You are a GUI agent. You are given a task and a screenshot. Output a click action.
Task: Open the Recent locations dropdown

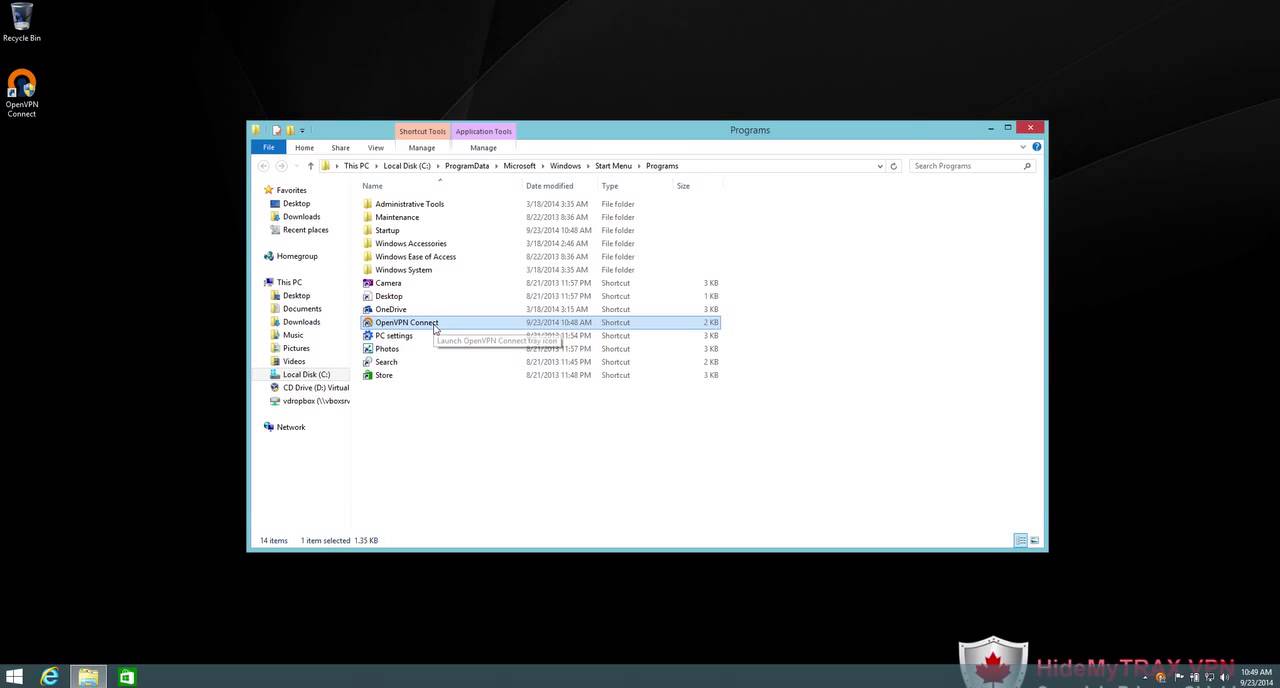295,166
